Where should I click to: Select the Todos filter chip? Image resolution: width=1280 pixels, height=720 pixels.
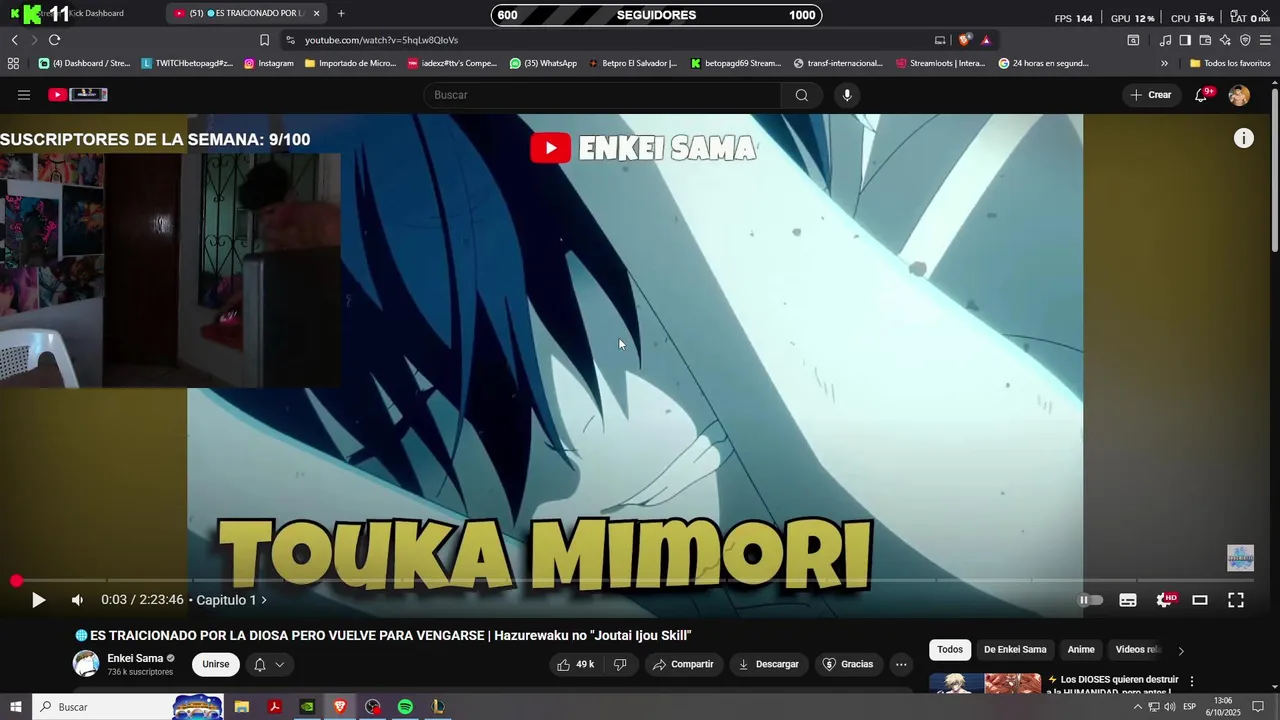[950, 650]
